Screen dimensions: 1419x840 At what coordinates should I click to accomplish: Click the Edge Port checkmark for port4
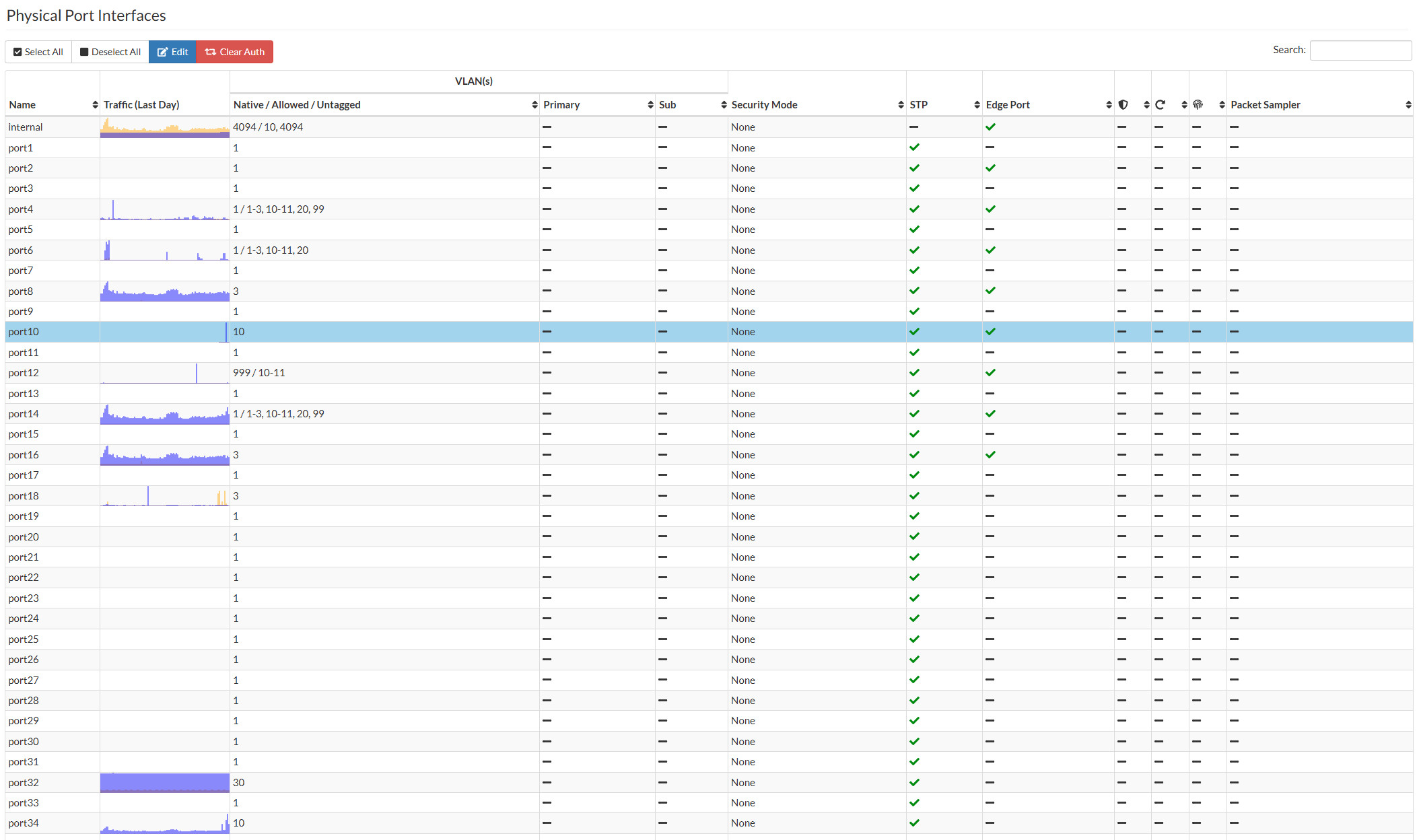pos(990,209)
